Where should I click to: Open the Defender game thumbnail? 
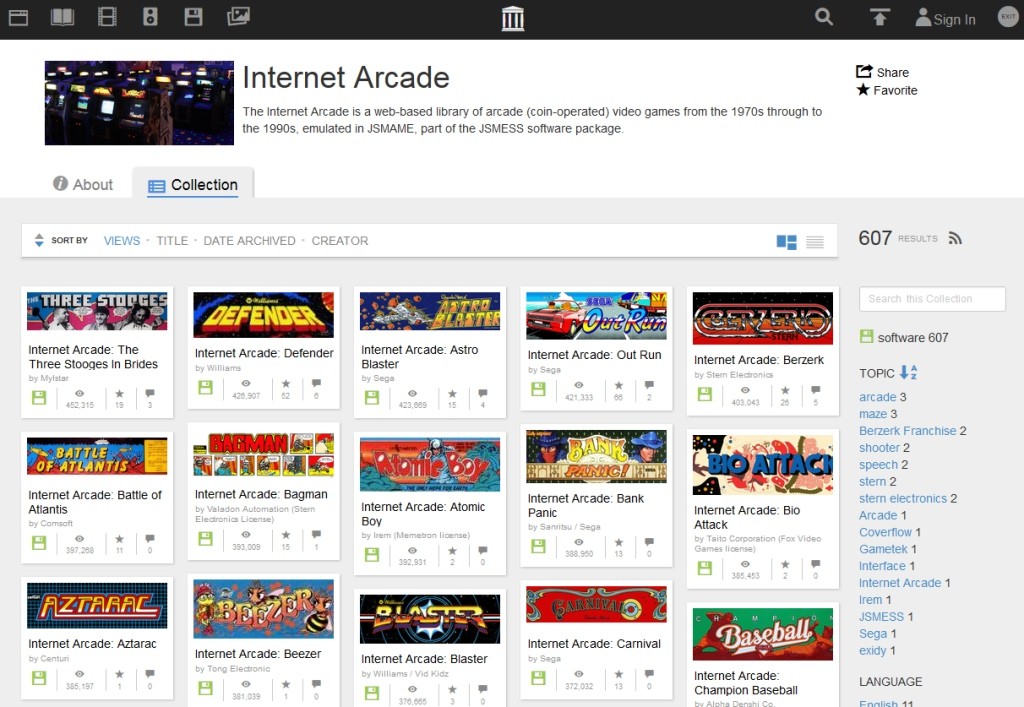point(263,314)
